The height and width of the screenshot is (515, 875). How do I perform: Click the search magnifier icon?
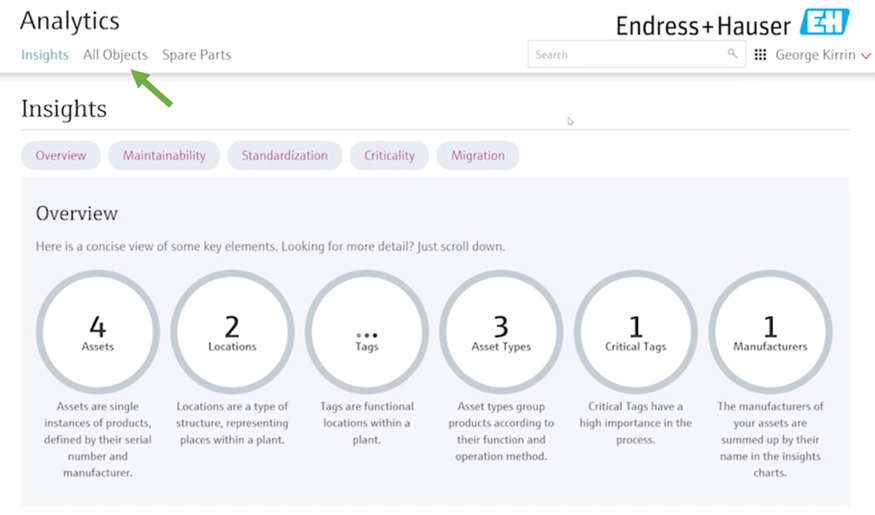click(733, 55)
